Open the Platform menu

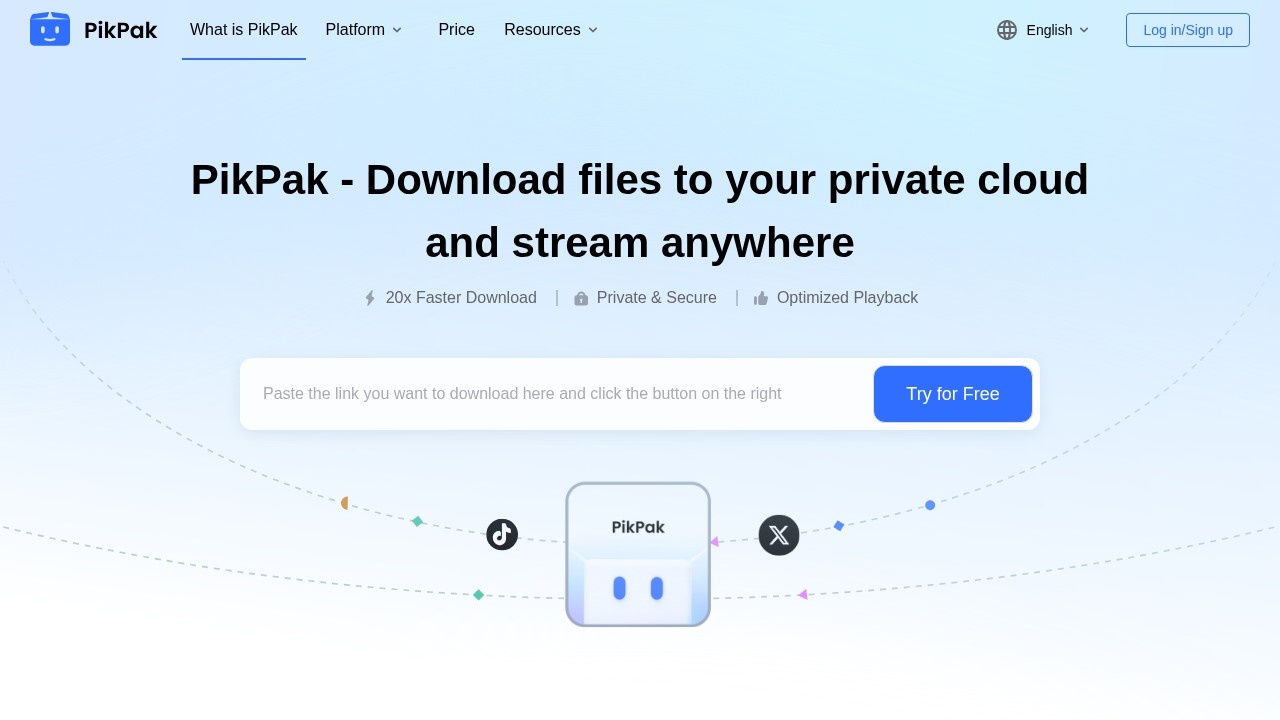[x=355, y=30]
